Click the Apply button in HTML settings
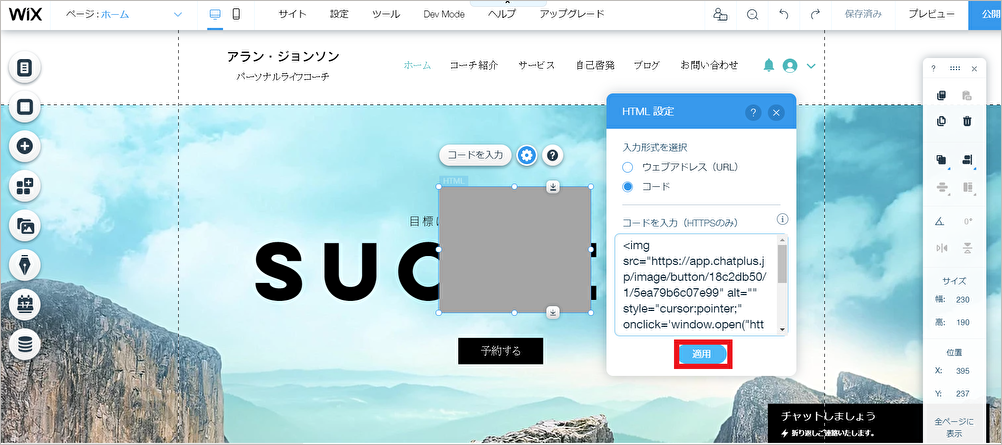The image size is (1002, 445). (x=702, y=354)
